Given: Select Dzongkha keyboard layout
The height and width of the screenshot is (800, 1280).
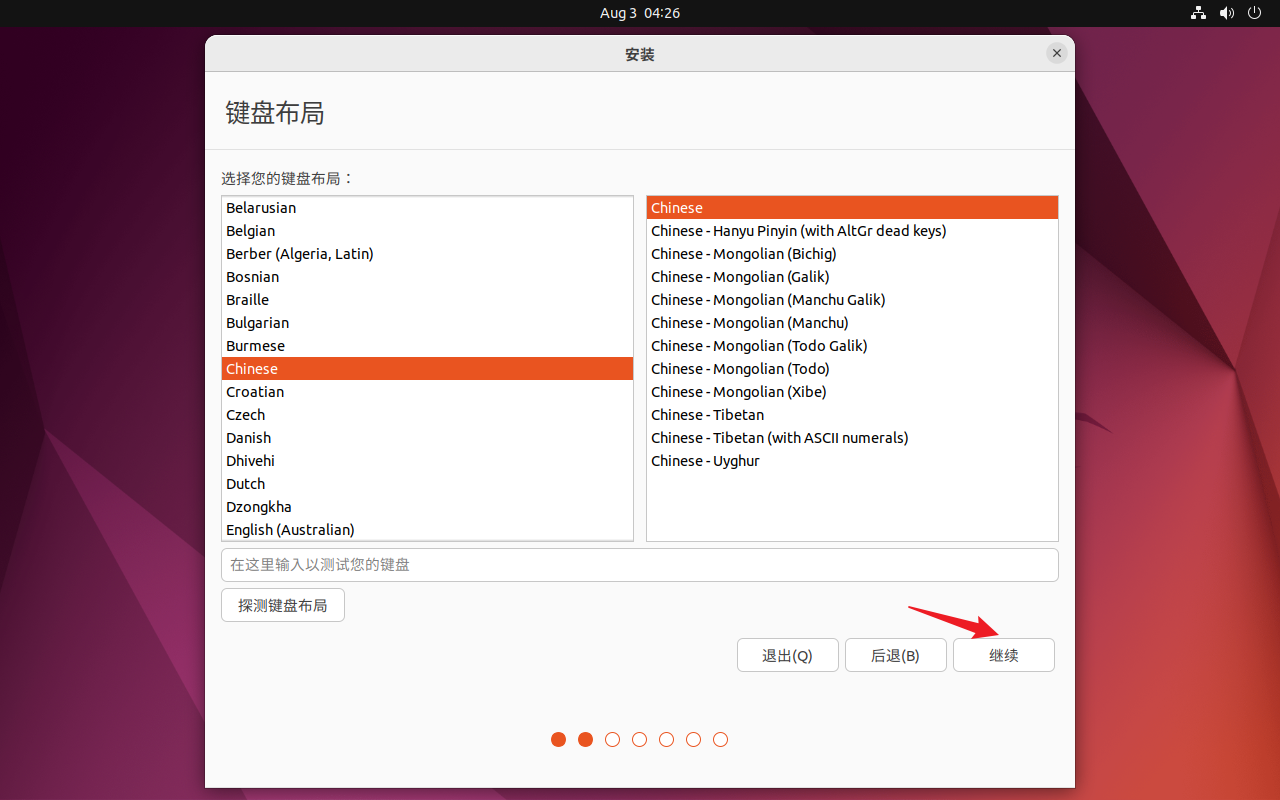Looking at the screenshot, I should coord(258,507).
